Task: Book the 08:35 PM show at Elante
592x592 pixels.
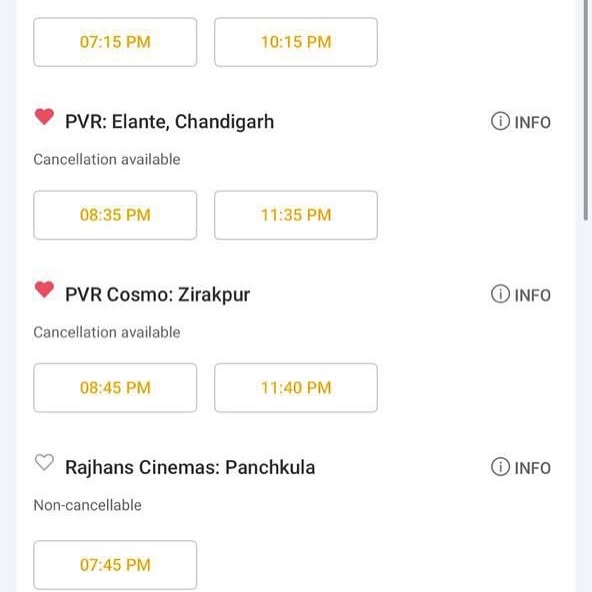Action: pos(115,215)
